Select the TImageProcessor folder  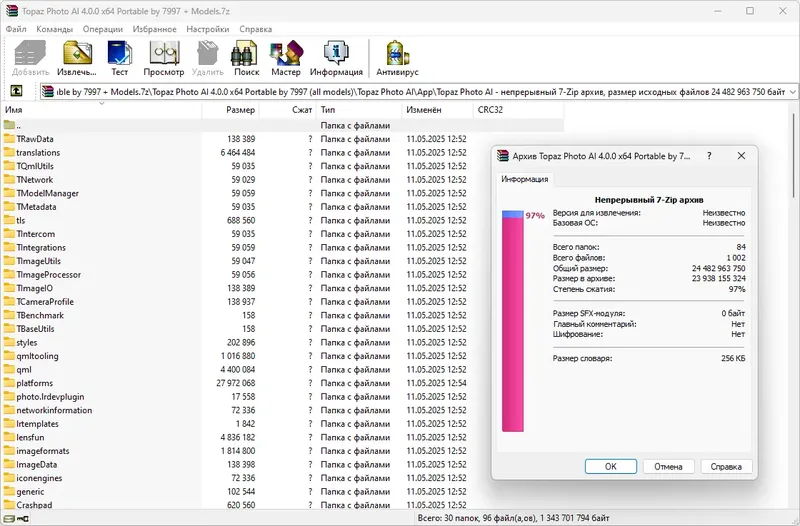click(48, 274)
